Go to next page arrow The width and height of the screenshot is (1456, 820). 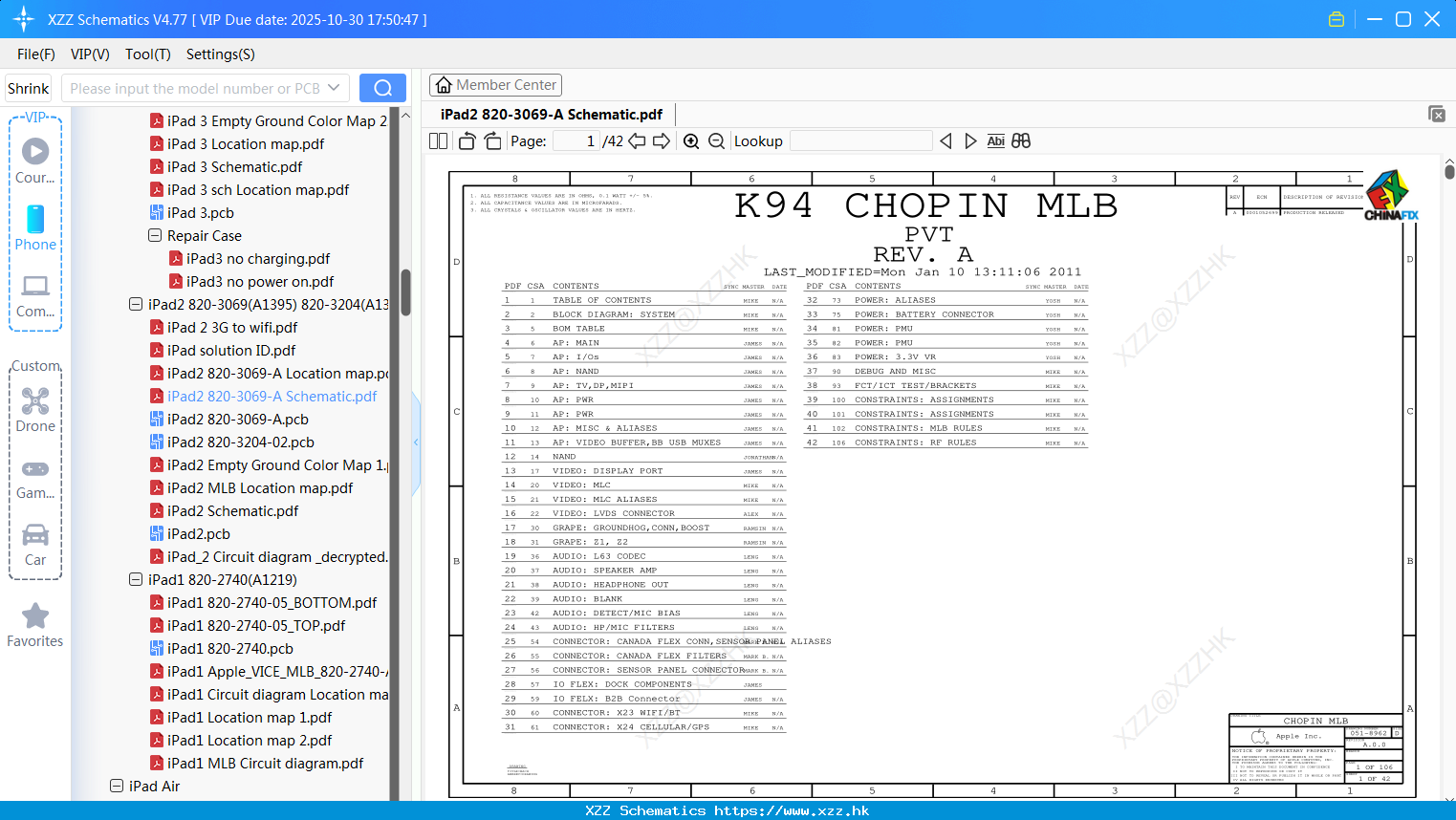[662, 141]
